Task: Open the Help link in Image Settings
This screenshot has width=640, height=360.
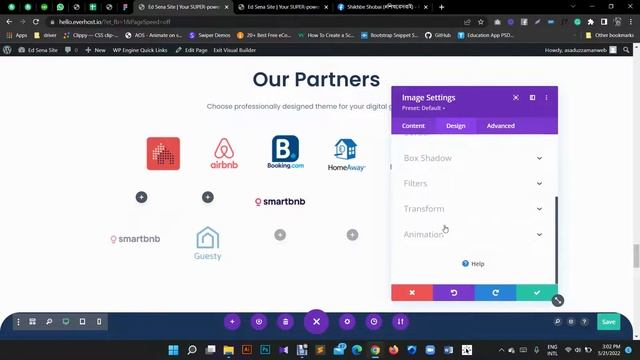Action: 473,264
